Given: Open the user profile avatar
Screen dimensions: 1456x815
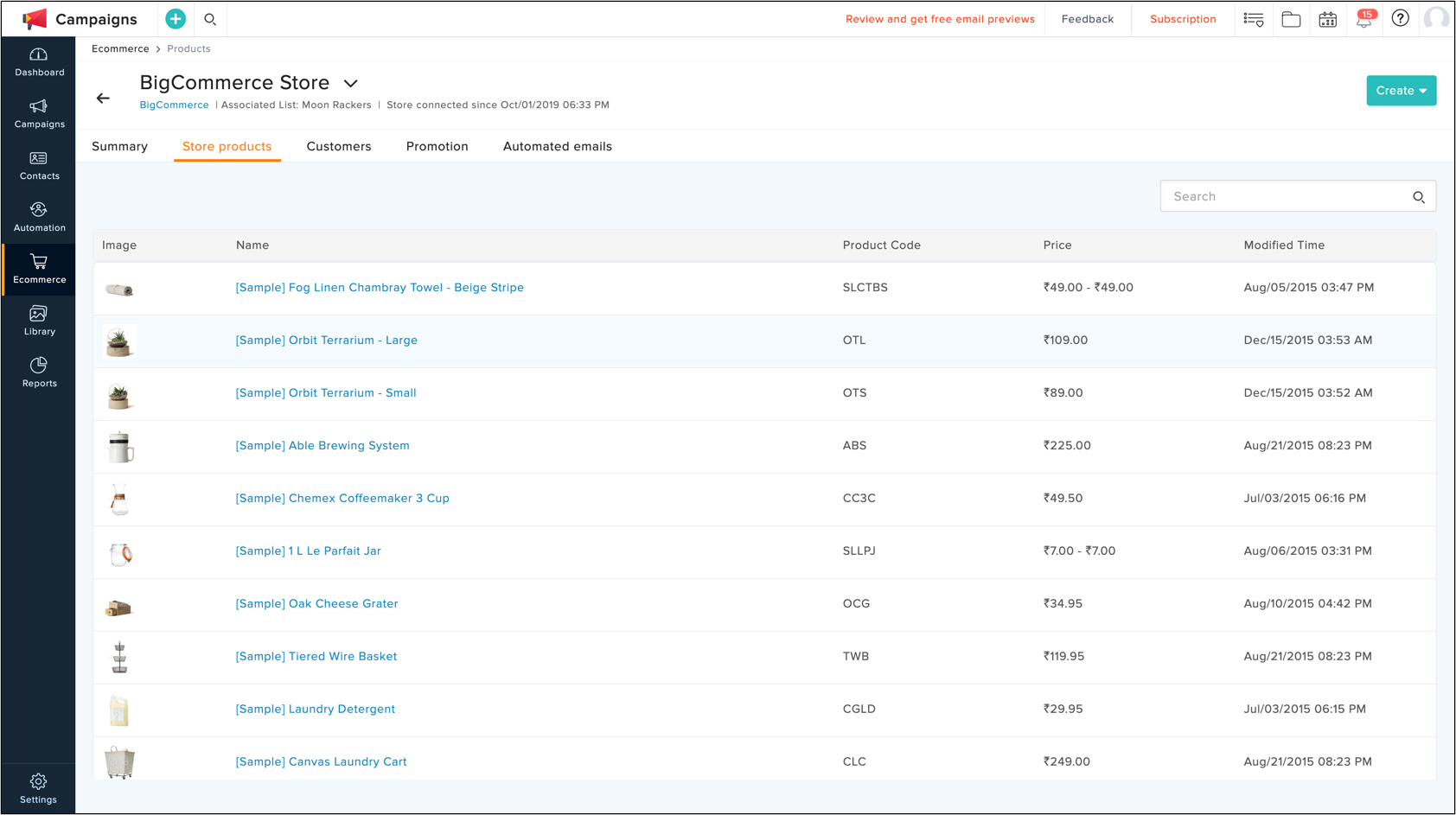Looking at the screenshot, I should 1436,18.
